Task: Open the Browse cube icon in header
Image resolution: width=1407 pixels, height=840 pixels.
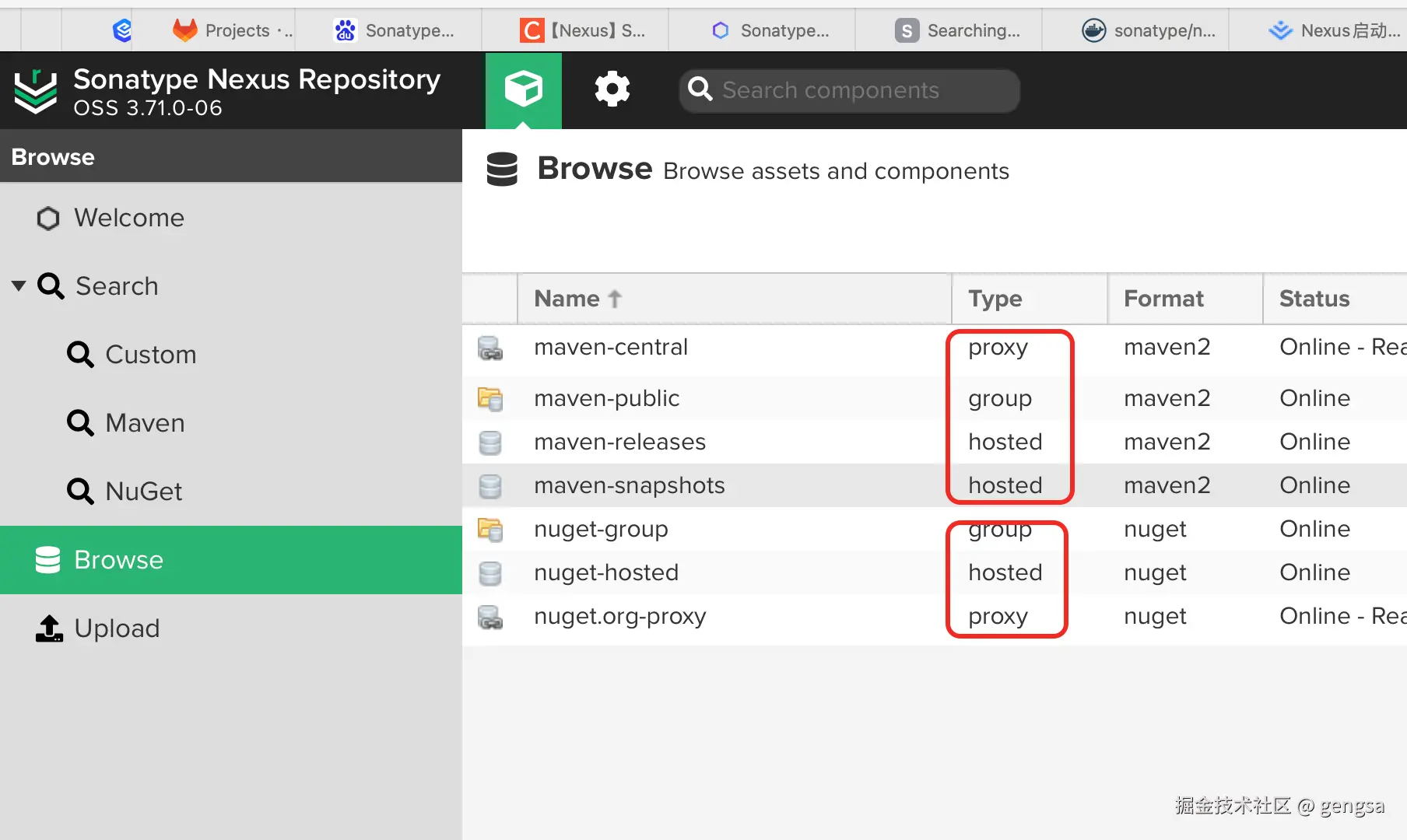Action: 524,89
